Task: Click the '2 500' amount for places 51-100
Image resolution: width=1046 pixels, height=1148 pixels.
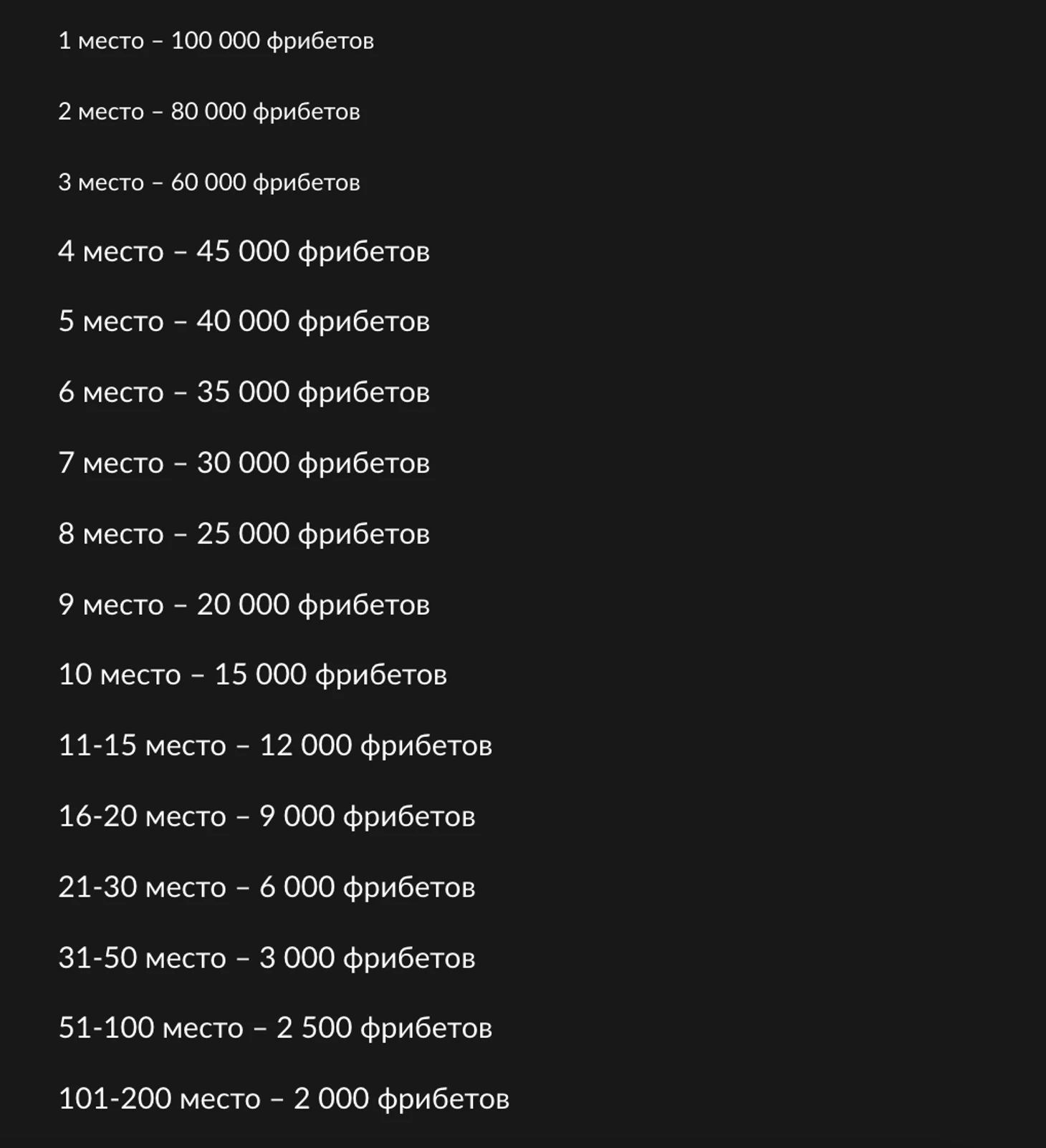Action: point(314,1028)
